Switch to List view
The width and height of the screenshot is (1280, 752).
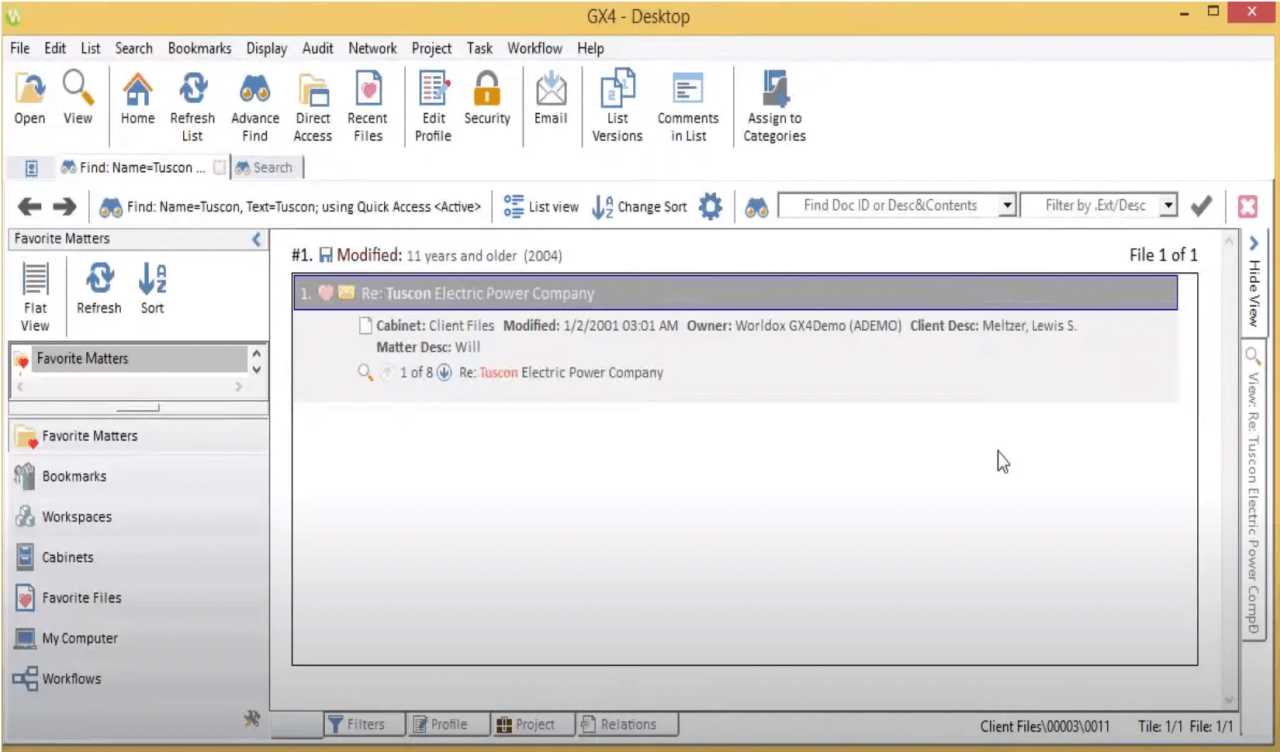click(x=540, y=206)
